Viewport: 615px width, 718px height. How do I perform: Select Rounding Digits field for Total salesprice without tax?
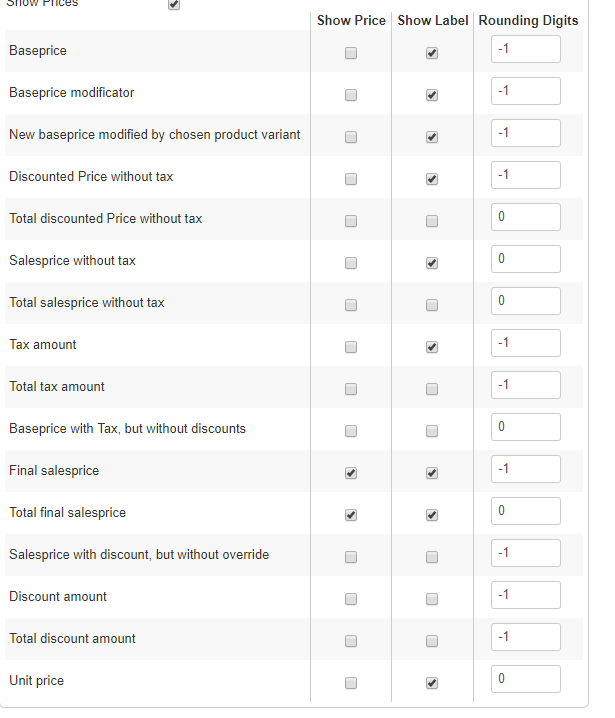525,302
